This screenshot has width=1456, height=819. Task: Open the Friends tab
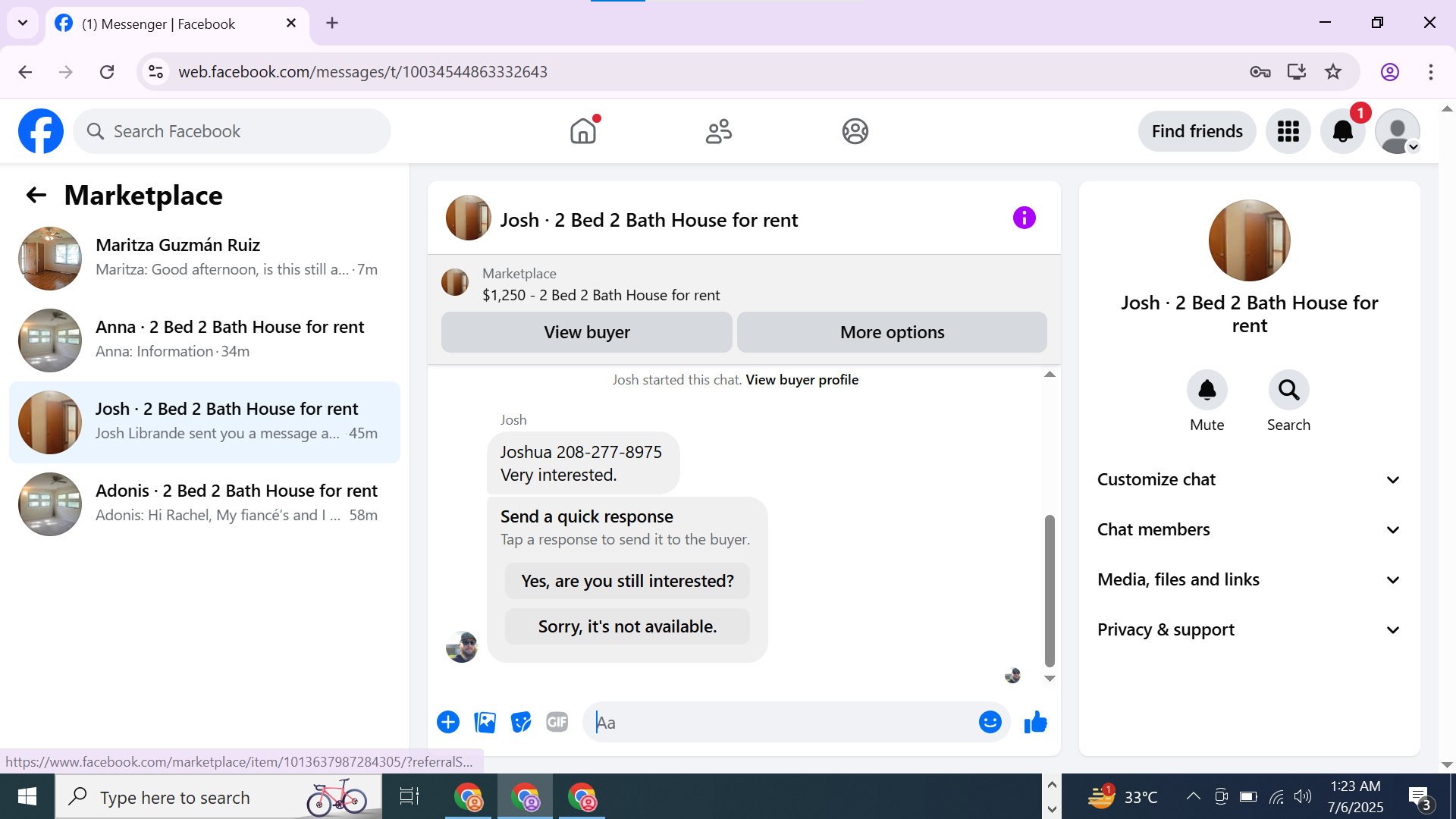pyautogui.click(x=718, y=131)
